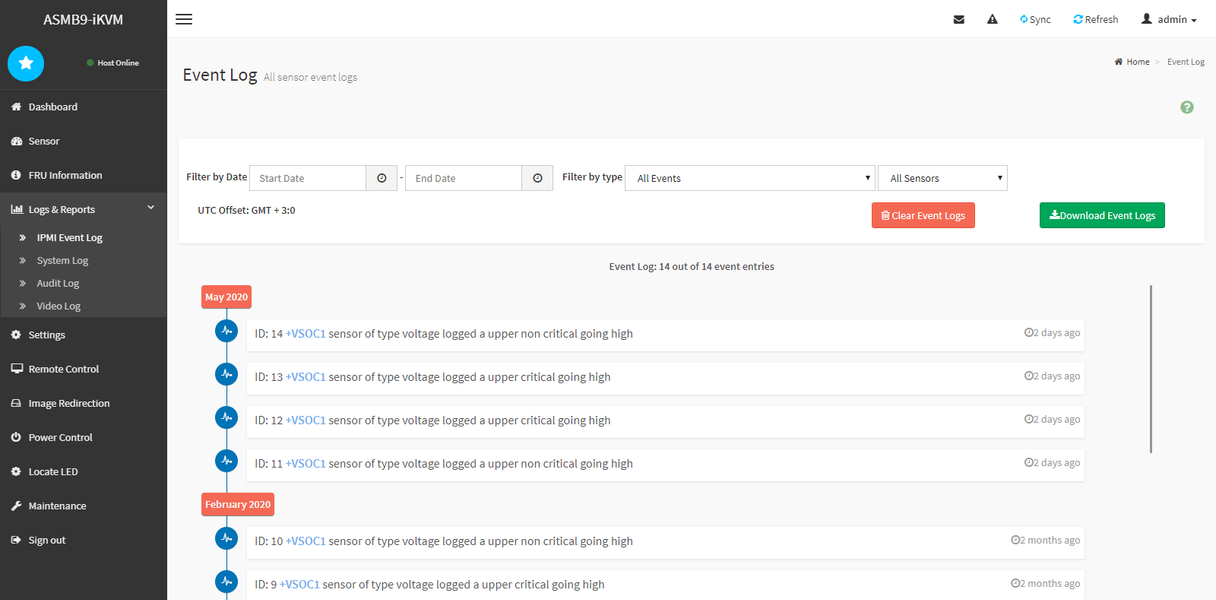The width and height of the screenshot is (1216, 600).
Task: Open the Audit Log page
Action: click(57, 283)
